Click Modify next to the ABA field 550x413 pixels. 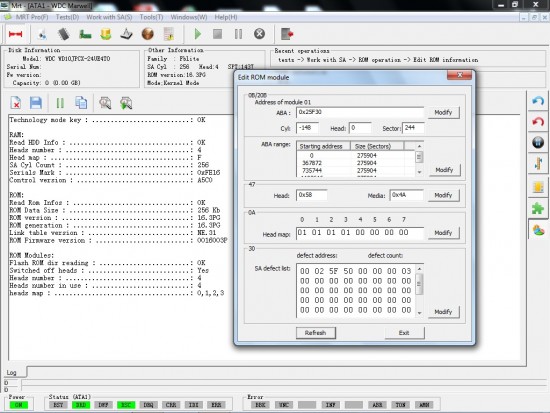coord(443,113)
